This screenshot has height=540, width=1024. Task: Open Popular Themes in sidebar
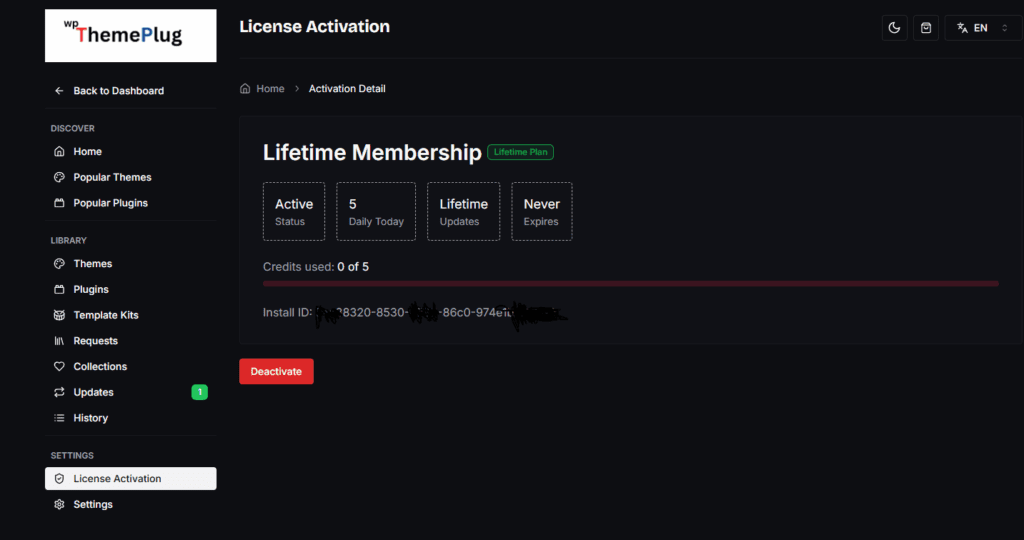click(112, 177)
